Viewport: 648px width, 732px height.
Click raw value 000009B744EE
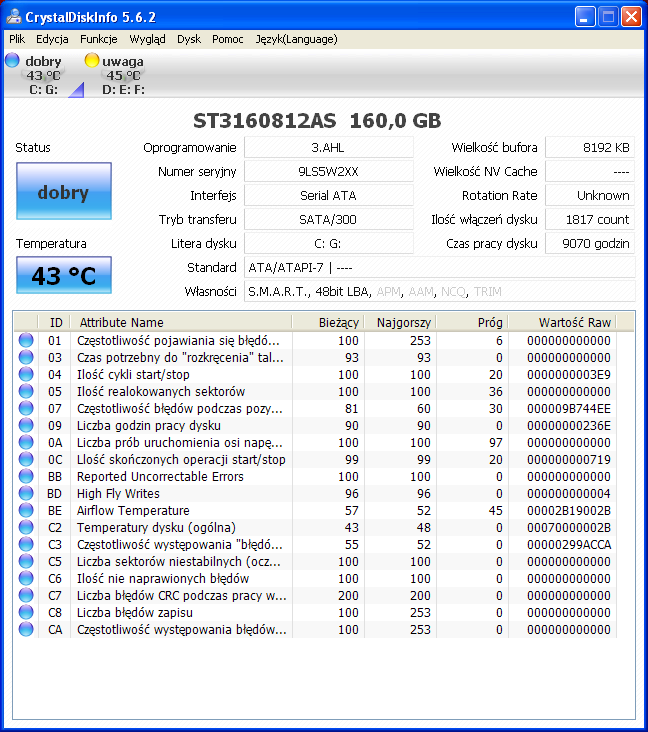coord(569,408)
